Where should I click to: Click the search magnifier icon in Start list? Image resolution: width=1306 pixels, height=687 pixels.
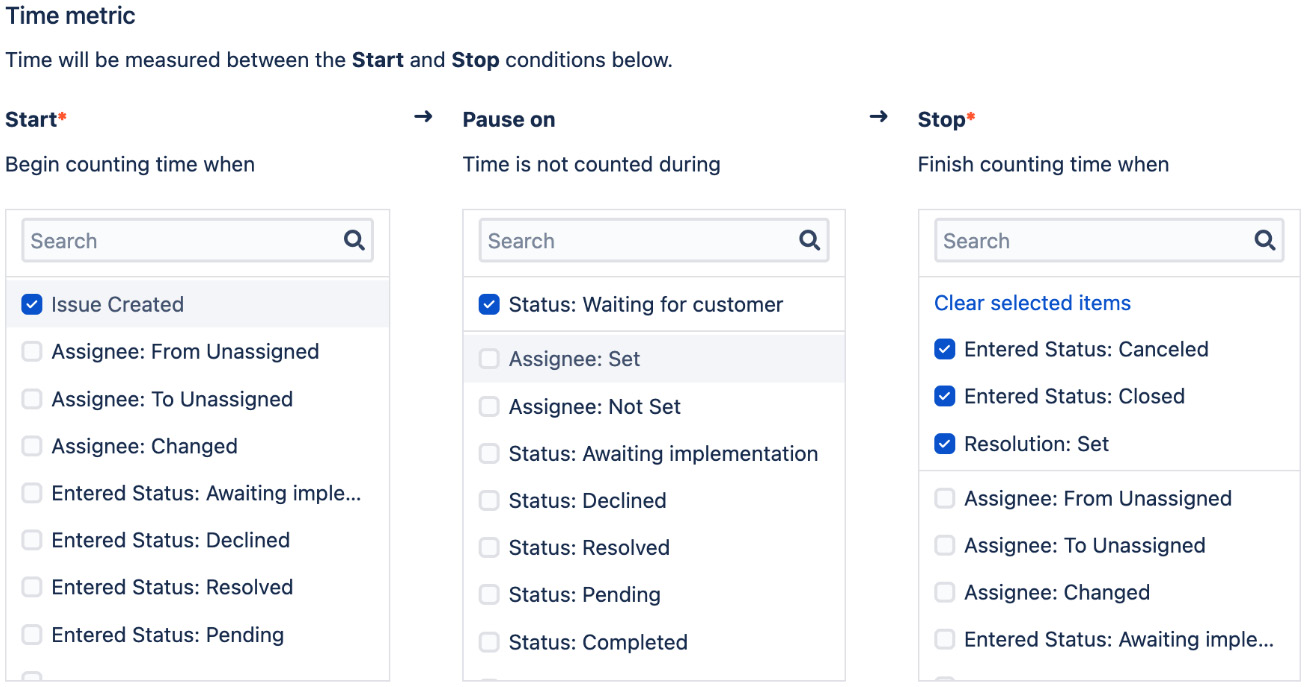click(x=354, y=240)
